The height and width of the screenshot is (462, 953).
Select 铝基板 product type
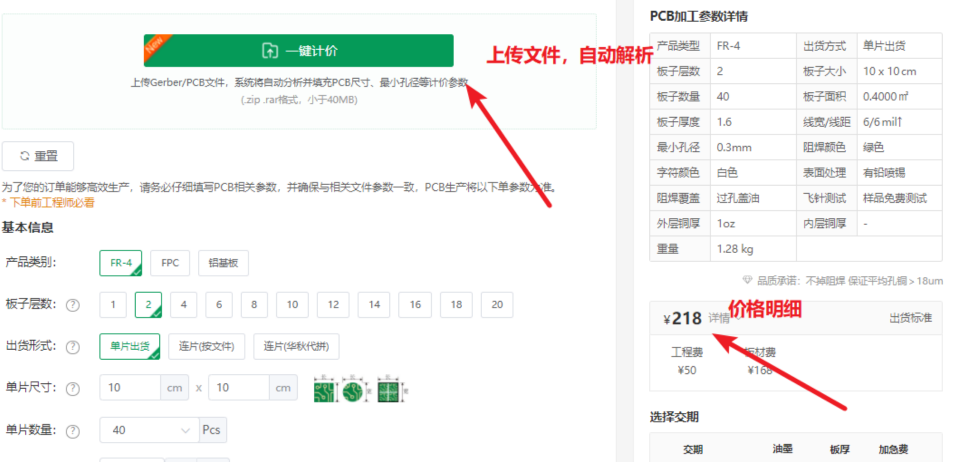pyautogui.click(x=223, y=263)
